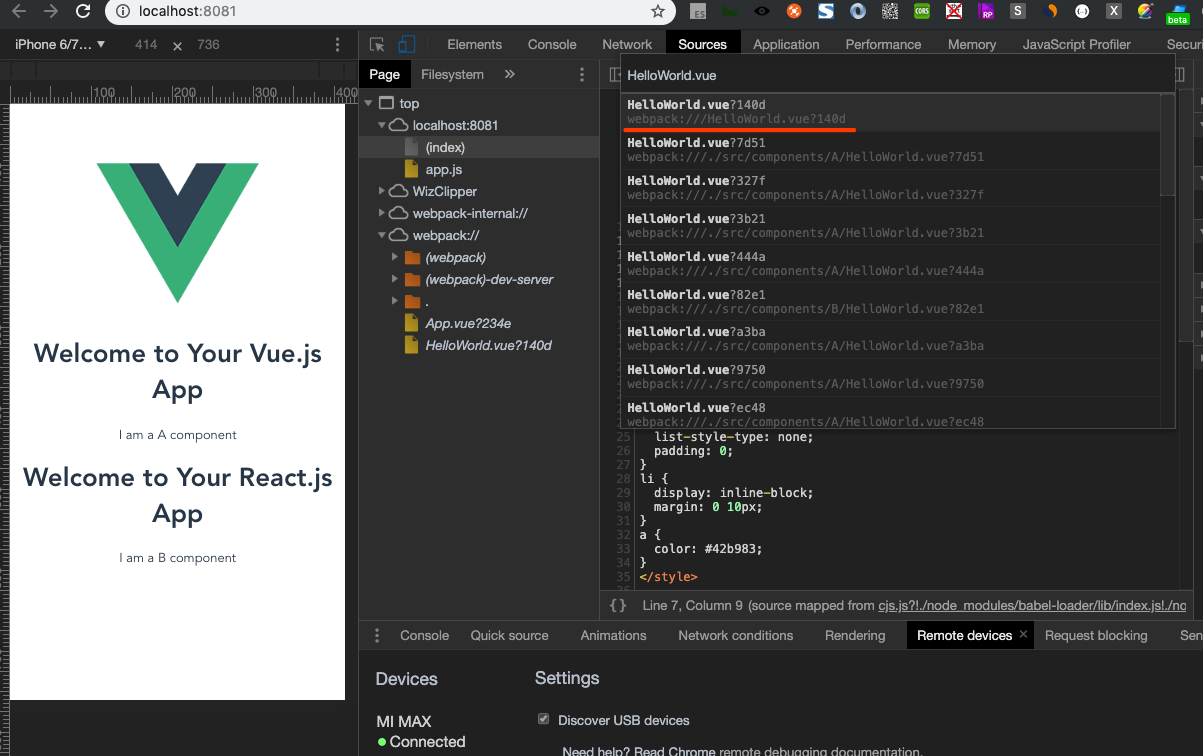The image size is (1203, 756).
Task: Click the browser forward arrow
Action: pyautogui.click(x=50, y=12)
